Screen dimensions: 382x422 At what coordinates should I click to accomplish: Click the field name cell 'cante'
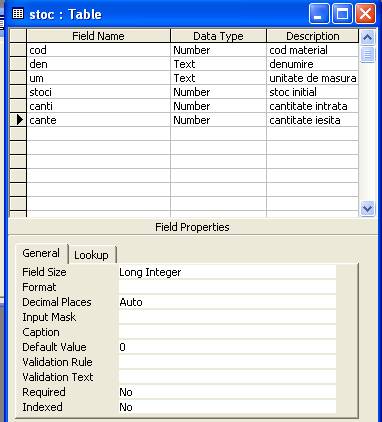click(99, 120)
